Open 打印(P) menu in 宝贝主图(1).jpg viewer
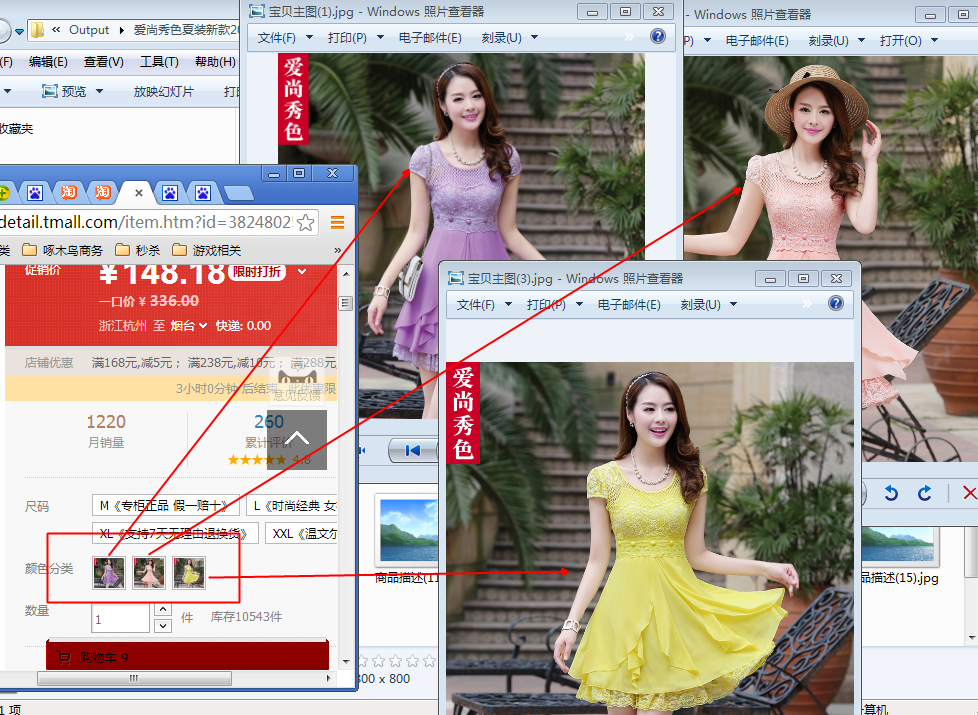The image size is (978, 715). pos(355,37)
